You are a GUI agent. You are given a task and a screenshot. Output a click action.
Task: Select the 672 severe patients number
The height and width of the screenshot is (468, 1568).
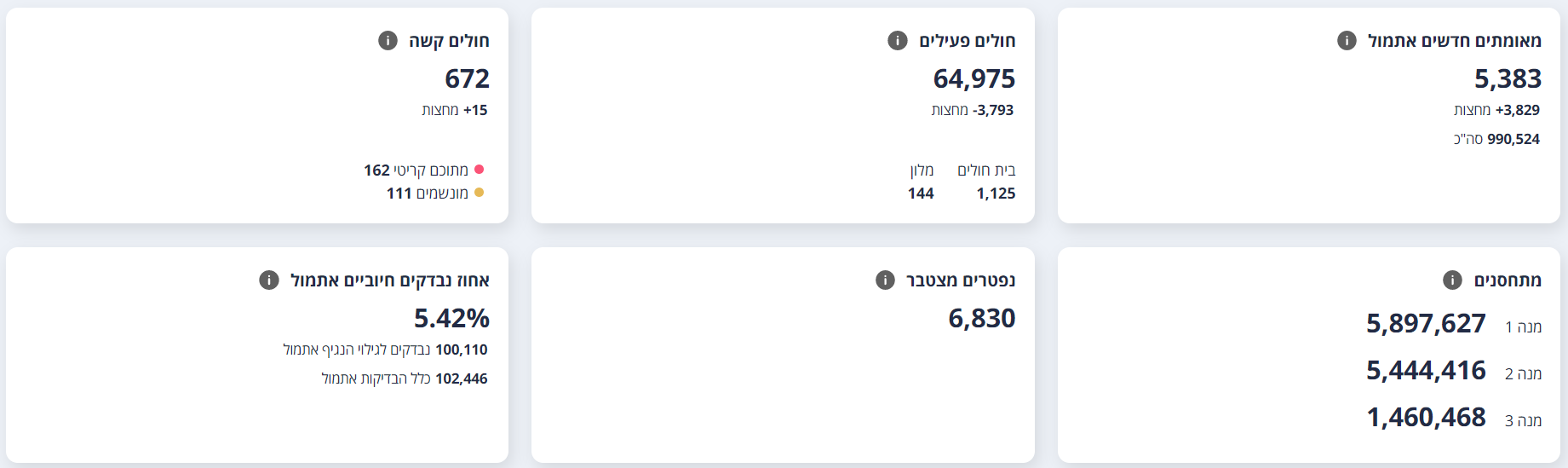[x=467, y=78]
